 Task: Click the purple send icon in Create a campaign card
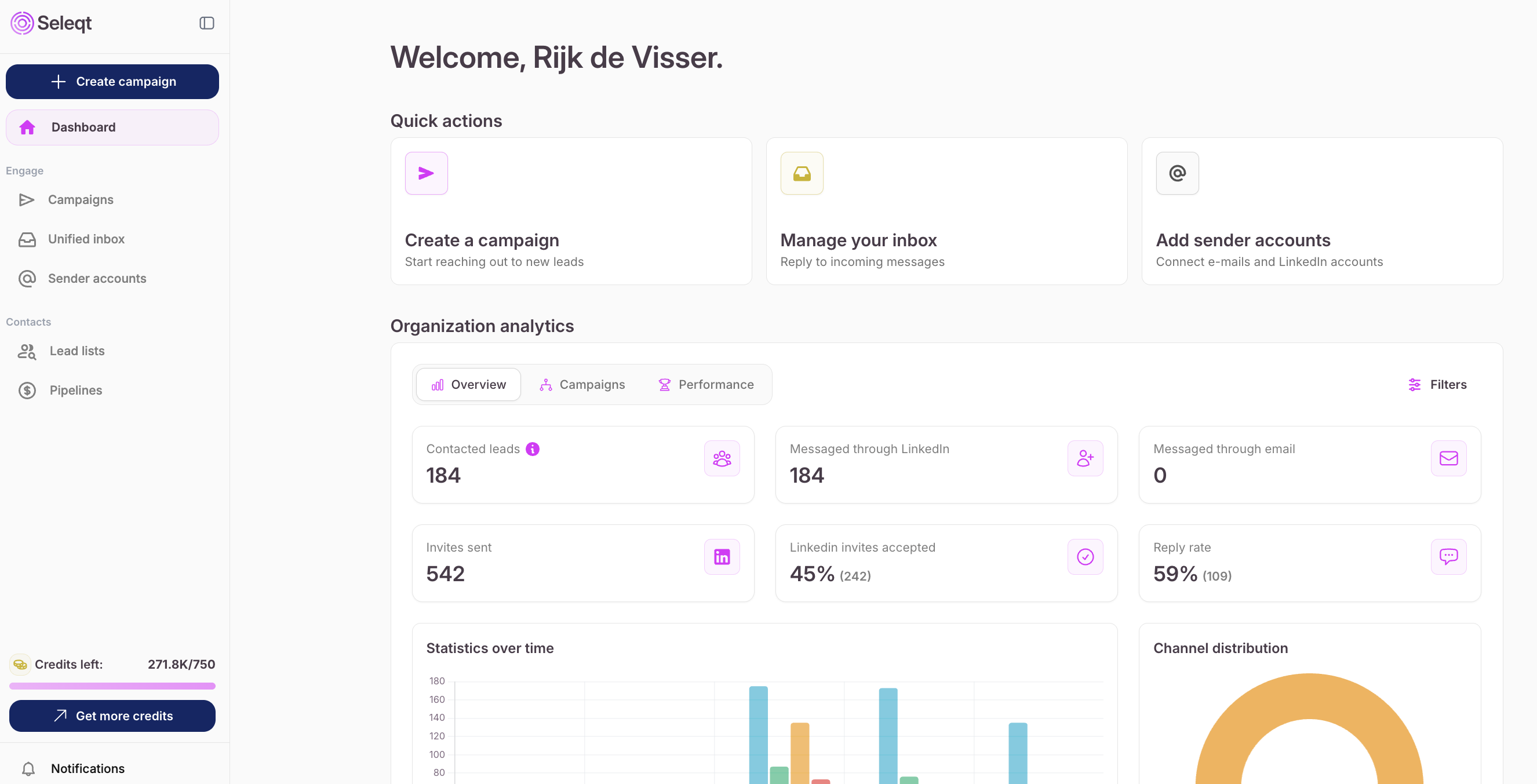pyautogui.click(x=426, y=173)
